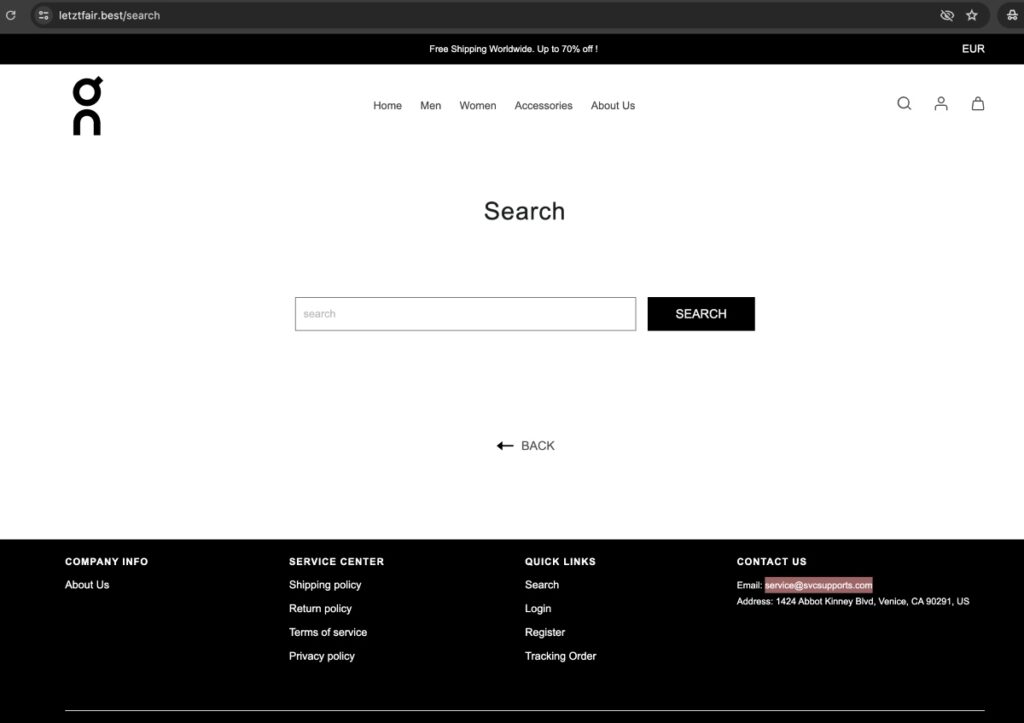Open the Men navigation menu
This screenshot has height=723, width=1024.
pos(430,106)
